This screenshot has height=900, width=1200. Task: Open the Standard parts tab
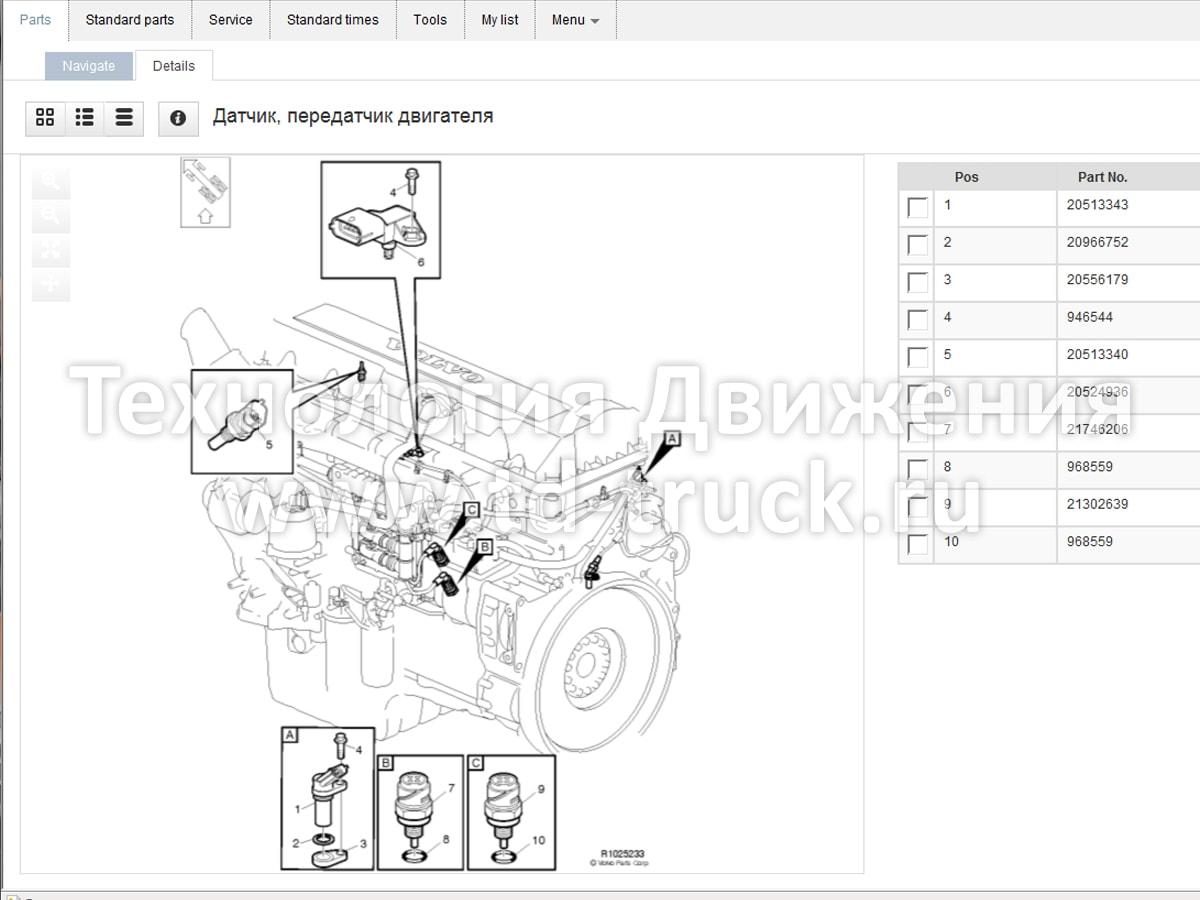tap(130, 20)
